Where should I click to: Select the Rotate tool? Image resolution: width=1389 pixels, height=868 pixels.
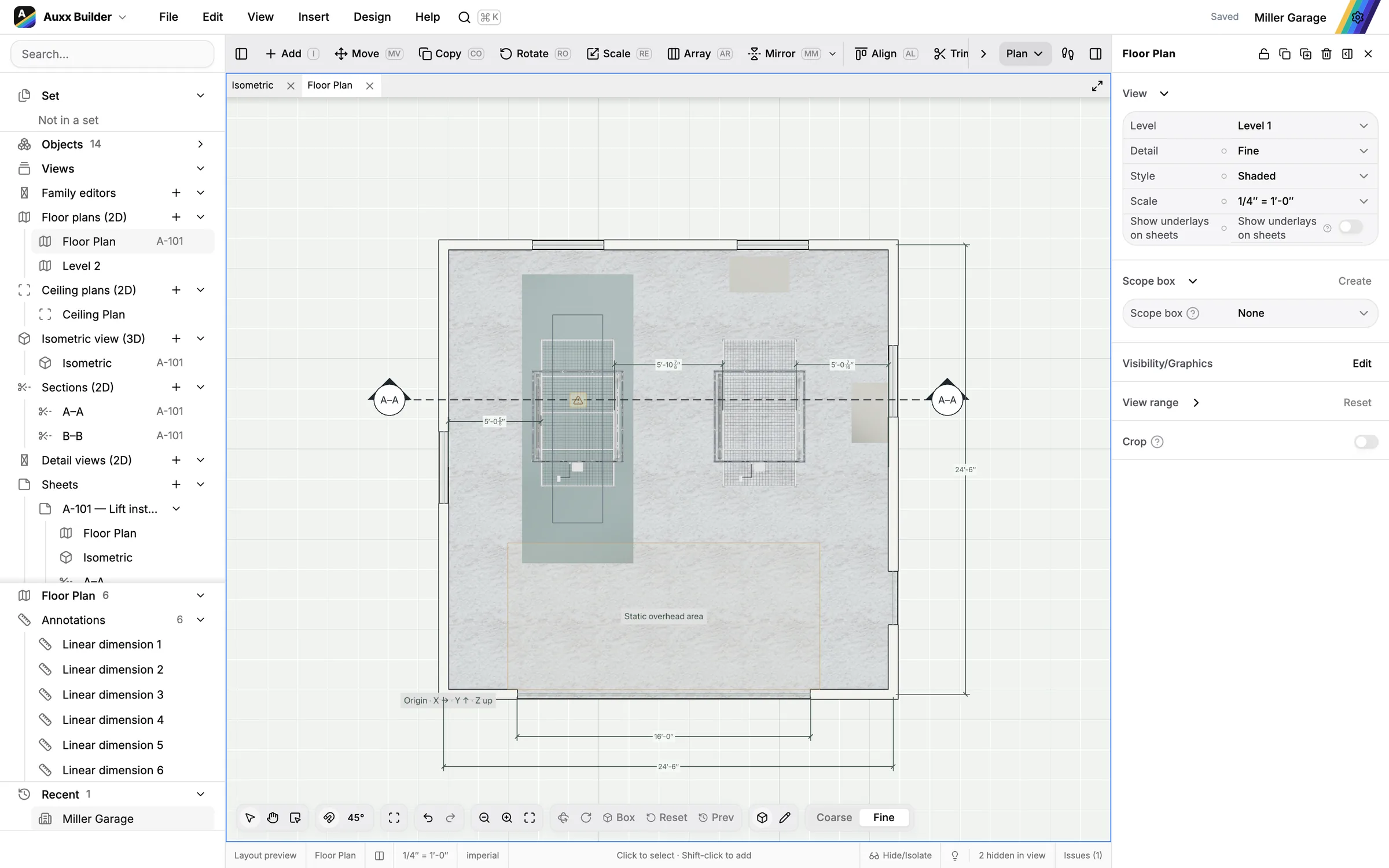click(535, 54)
